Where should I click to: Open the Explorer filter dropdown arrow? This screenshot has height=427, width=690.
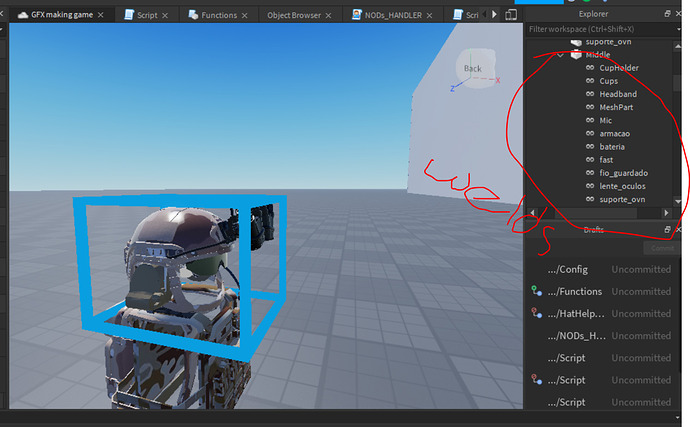pos(678,29)
